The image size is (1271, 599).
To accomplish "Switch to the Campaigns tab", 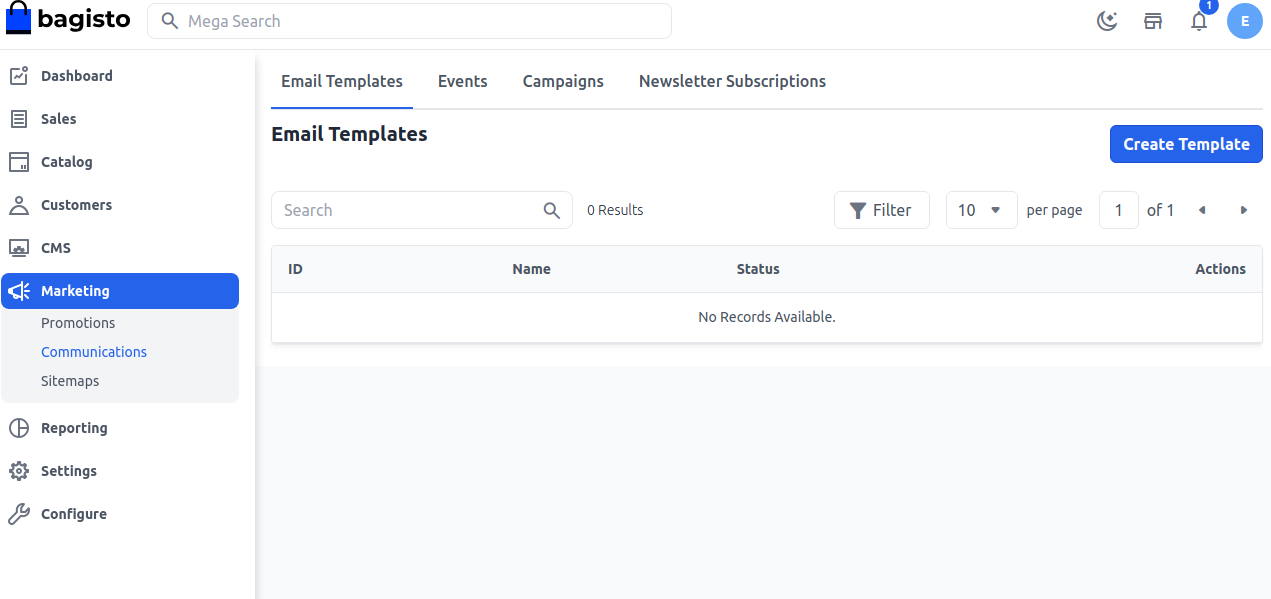I will (x=563, y=82).
